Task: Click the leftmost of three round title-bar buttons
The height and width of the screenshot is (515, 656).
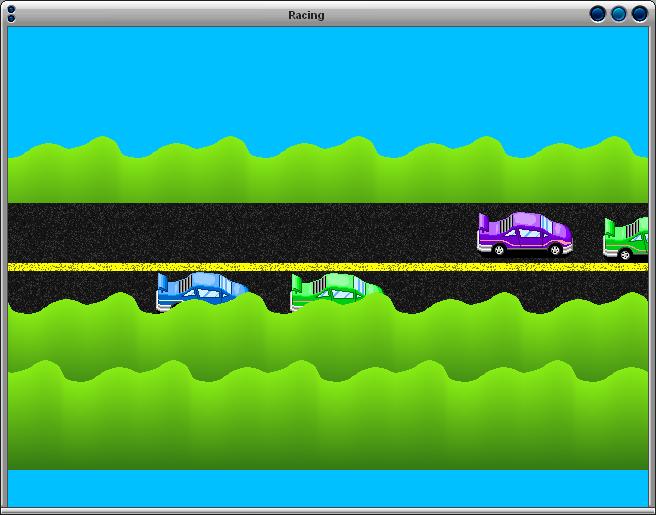Action: [597, 14]
